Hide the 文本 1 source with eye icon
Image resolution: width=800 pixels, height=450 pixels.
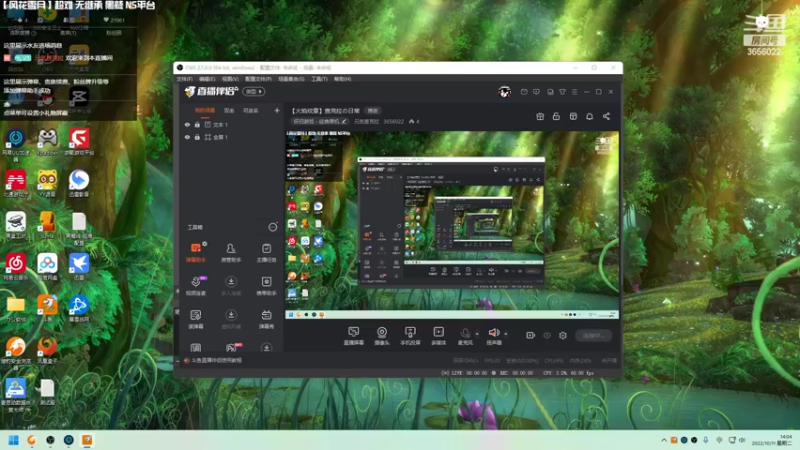point(187,124)
